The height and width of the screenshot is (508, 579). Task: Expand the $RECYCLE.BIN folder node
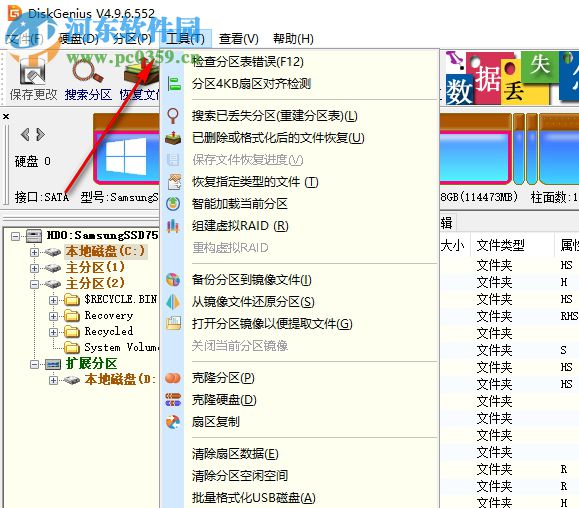click(54, 300)
